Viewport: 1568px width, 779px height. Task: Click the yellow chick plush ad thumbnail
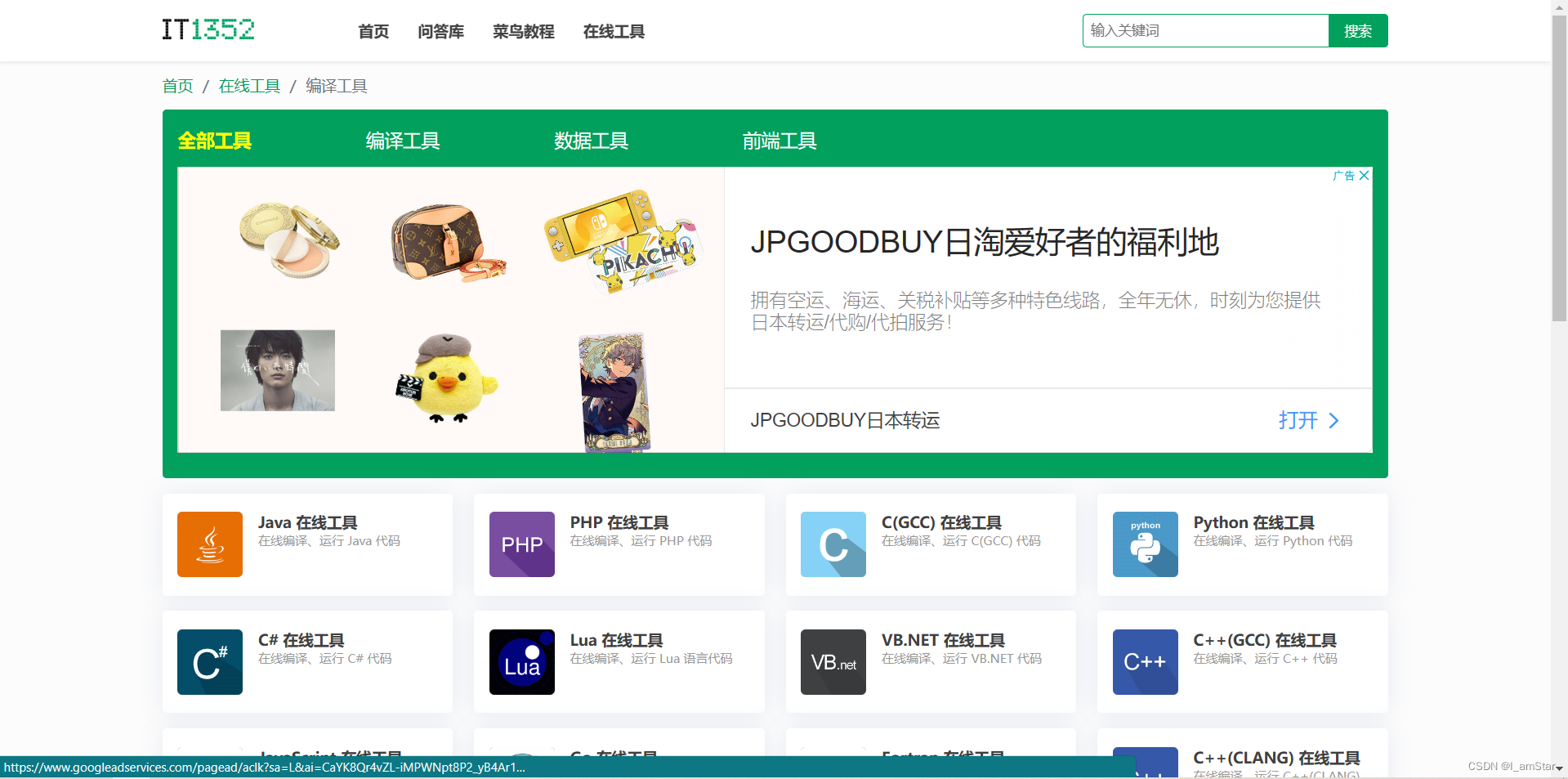(446, 378)
